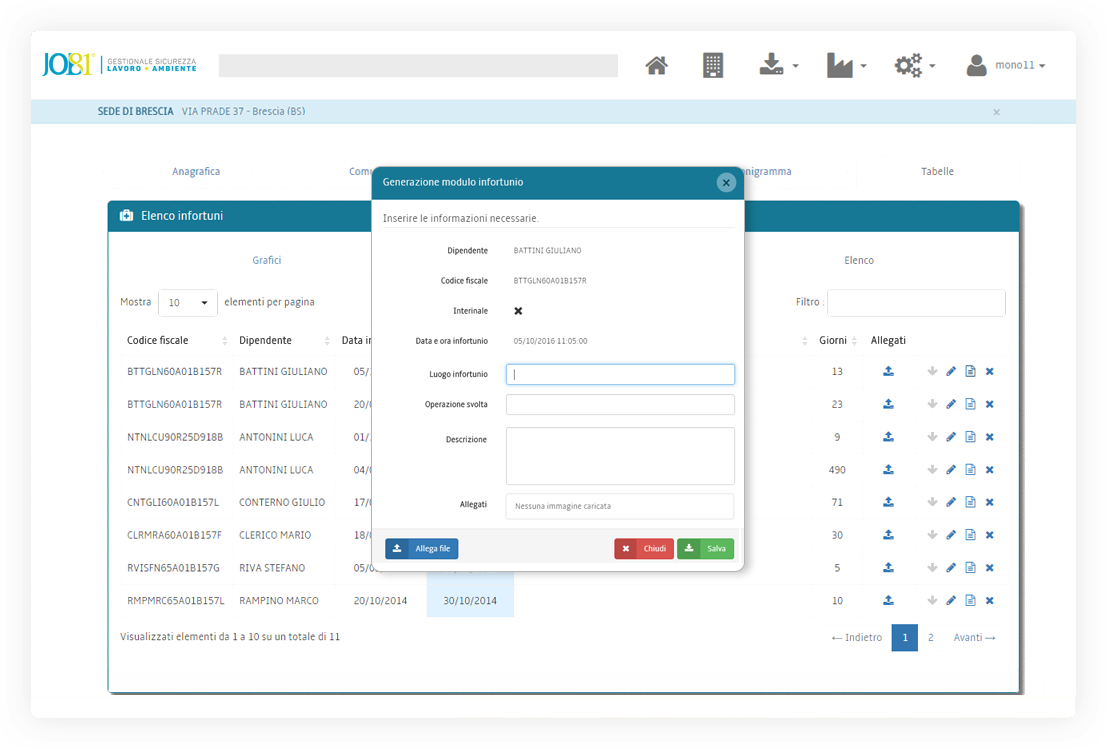Open the home dashboard icon
This screenshot has height=749, width=1107.
point(656,64)
